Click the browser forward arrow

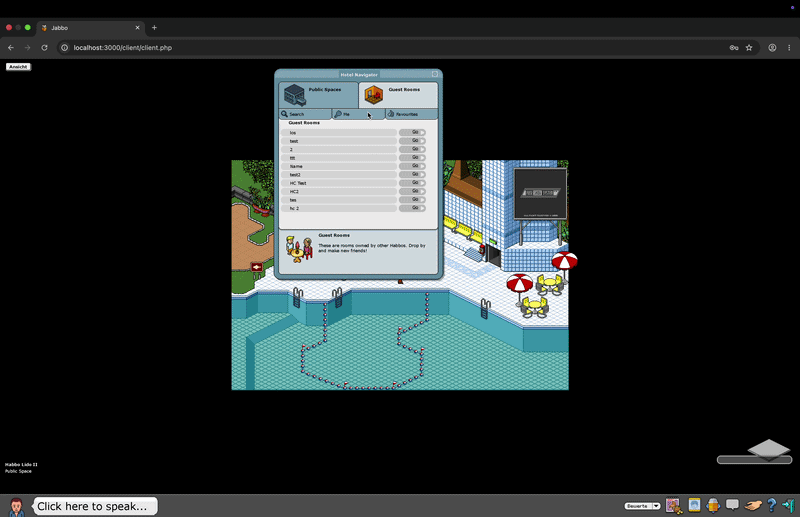pyautogui.click(x=28, y=47)
